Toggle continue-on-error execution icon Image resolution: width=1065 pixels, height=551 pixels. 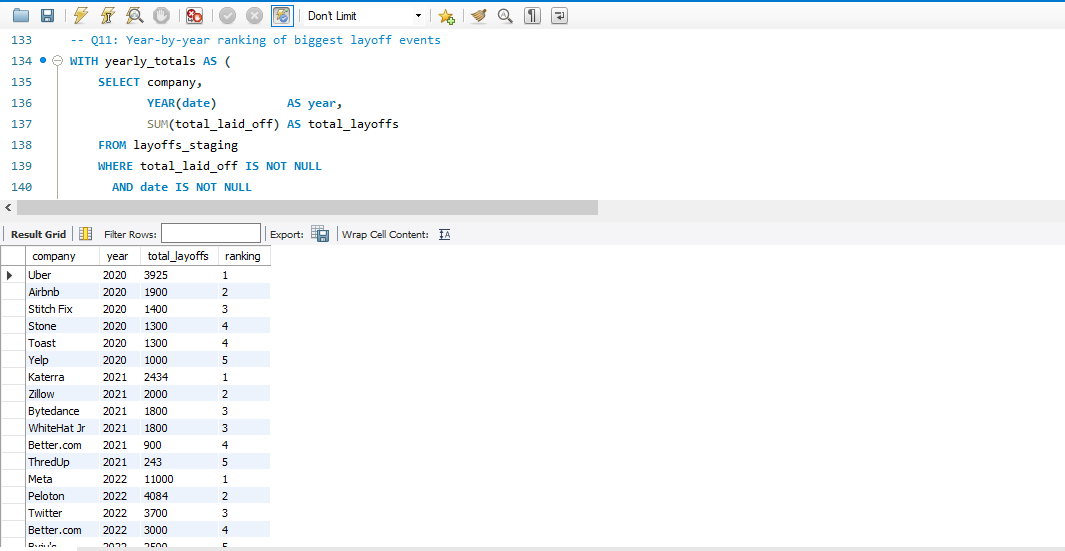[194, 16]
